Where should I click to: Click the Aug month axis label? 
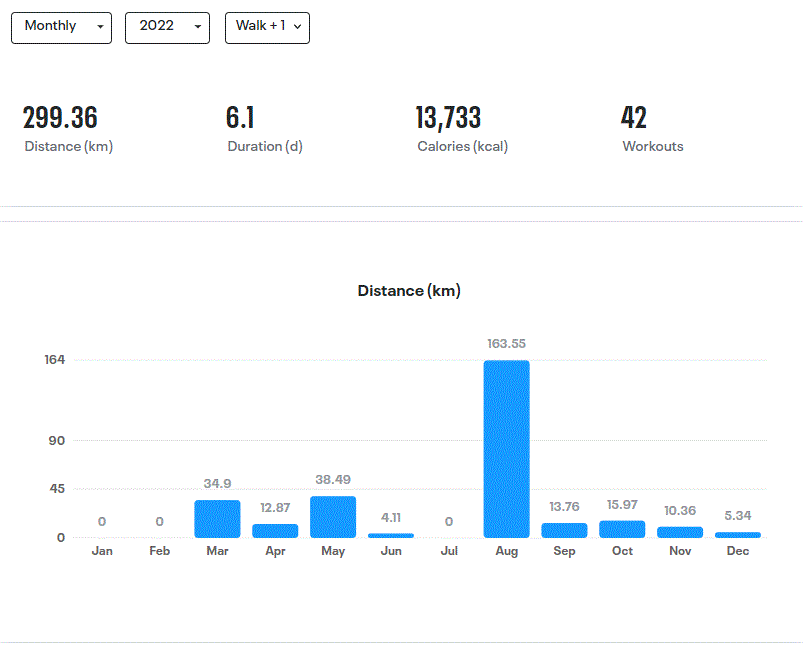pyautogui.click(x=506, y=552)
